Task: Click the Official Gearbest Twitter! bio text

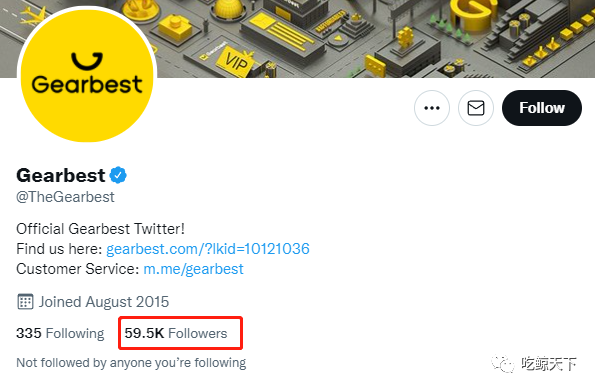Action: point(101,229)
